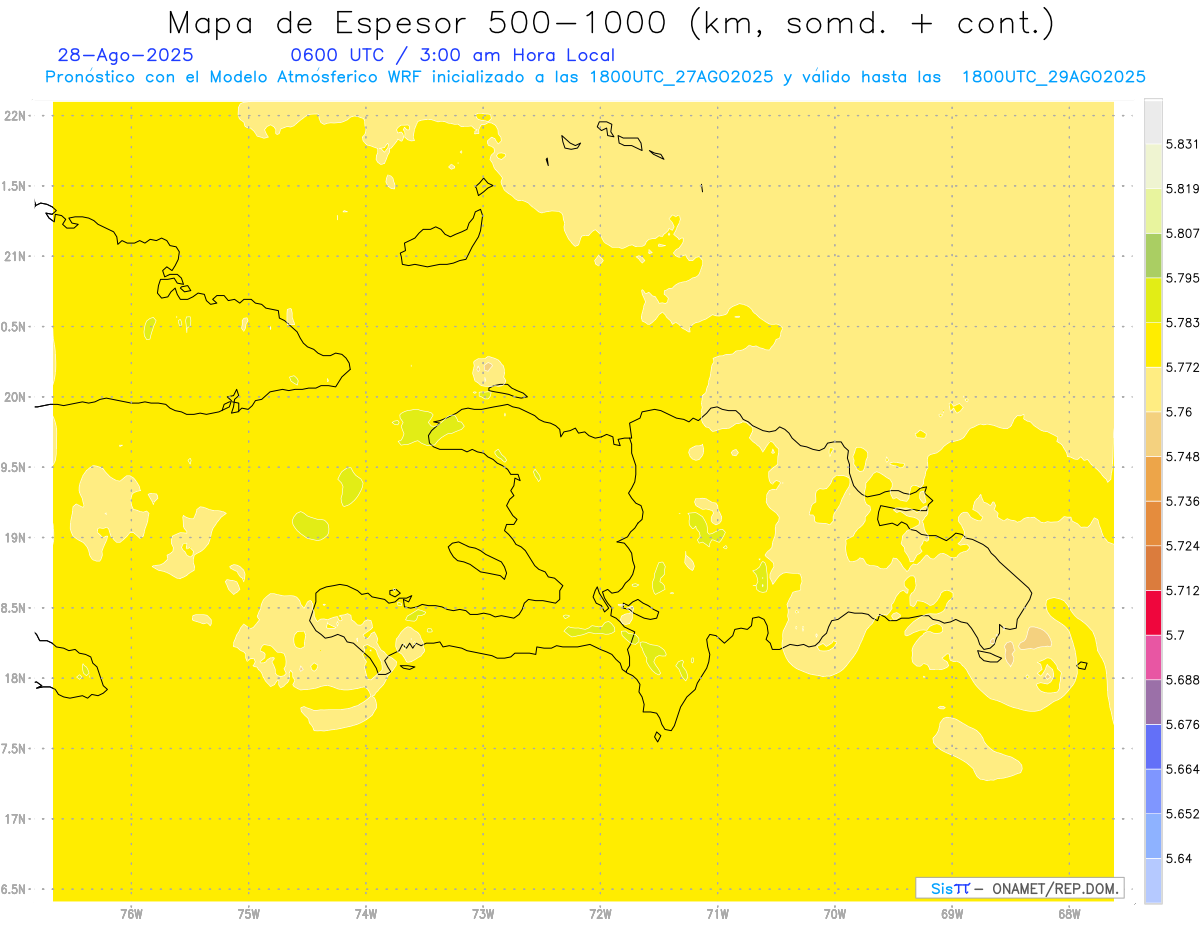Image resolution: width=1200 pixels, height=927 pixels.
Task: Click the legend value 5.652
Action: 1182,813
